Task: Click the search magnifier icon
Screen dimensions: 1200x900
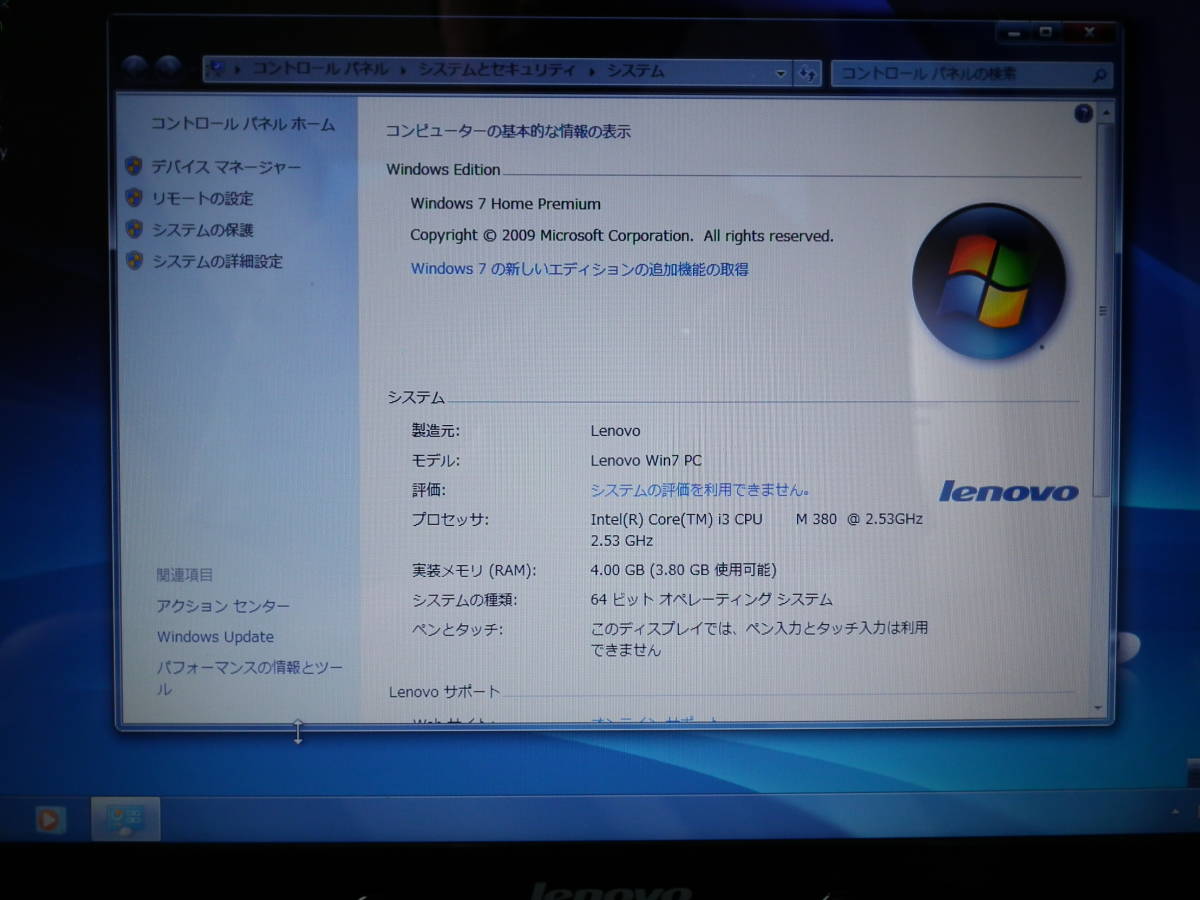Action: [1098, 74]
